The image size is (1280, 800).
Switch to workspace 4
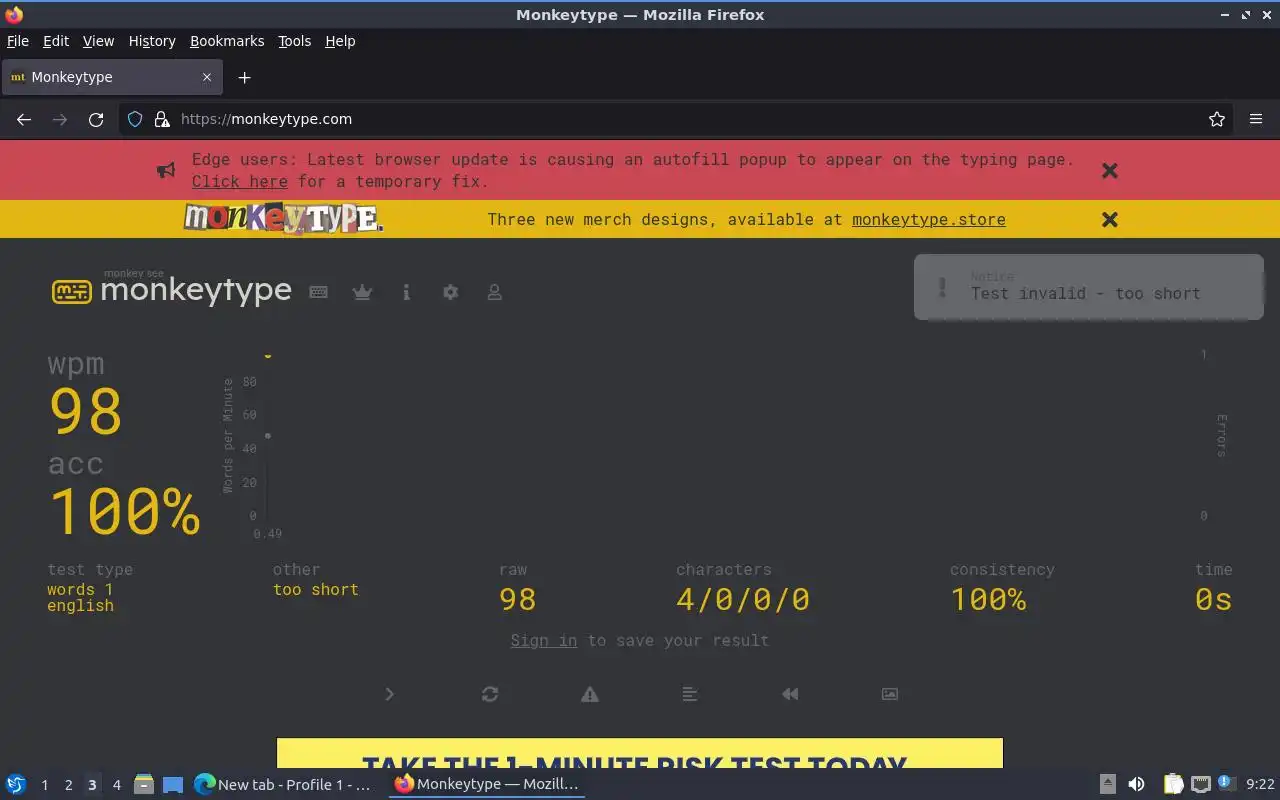116,785
